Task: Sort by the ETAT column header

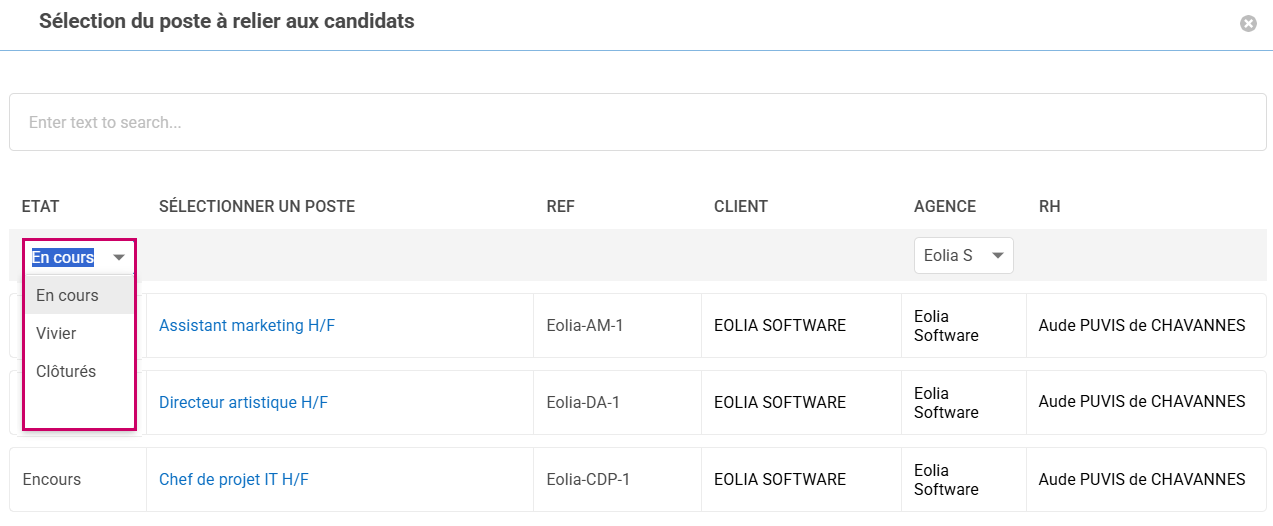Action: pyautogui.click(x=41, y=207)
